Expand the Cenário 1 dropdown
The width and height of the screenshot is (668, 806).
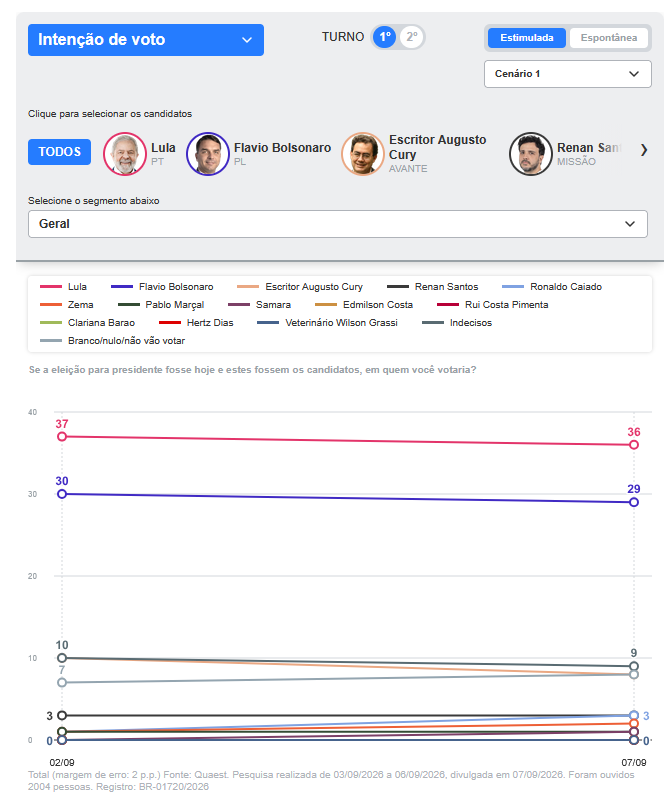coord(567,74)
